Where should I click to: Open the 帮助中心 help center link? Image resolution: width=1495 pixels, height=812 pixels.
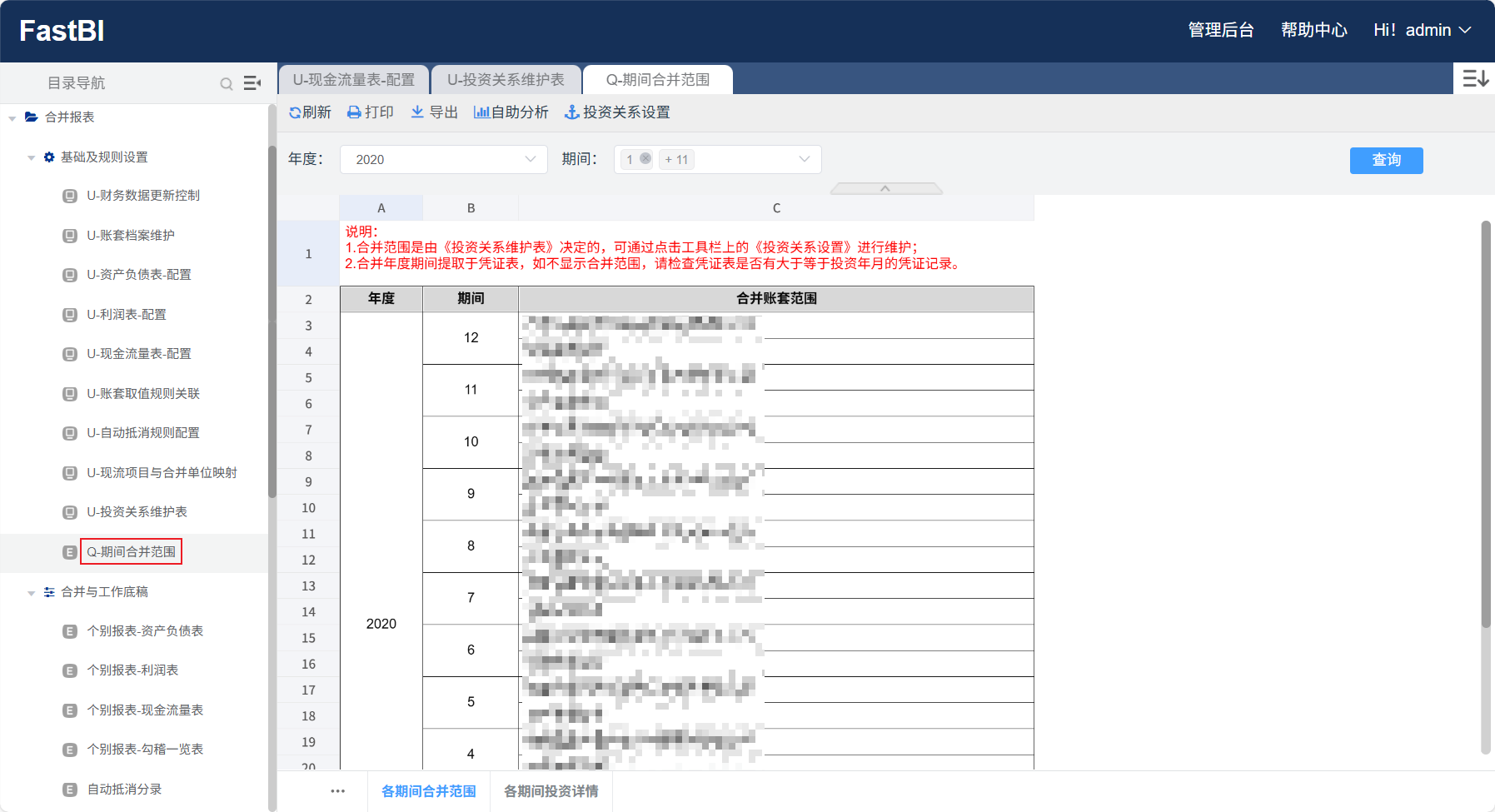tap(1313, 31)
